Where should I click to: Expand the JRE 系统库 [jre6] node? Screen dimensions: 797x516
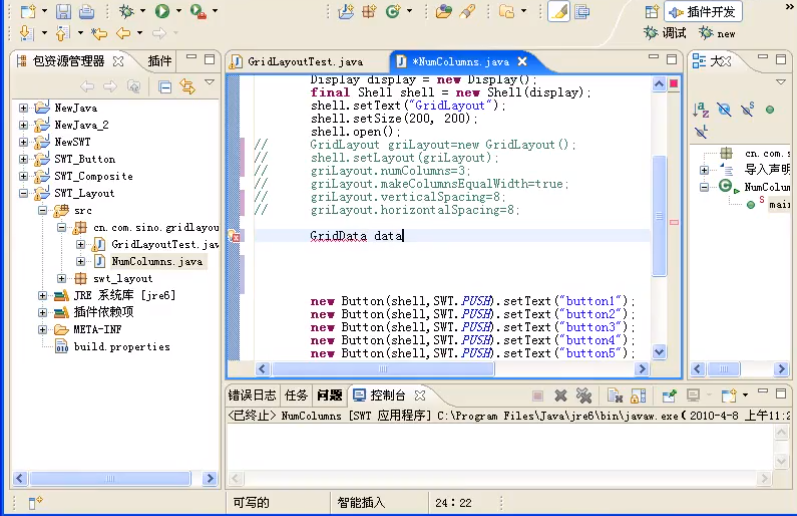coord(43,295)
